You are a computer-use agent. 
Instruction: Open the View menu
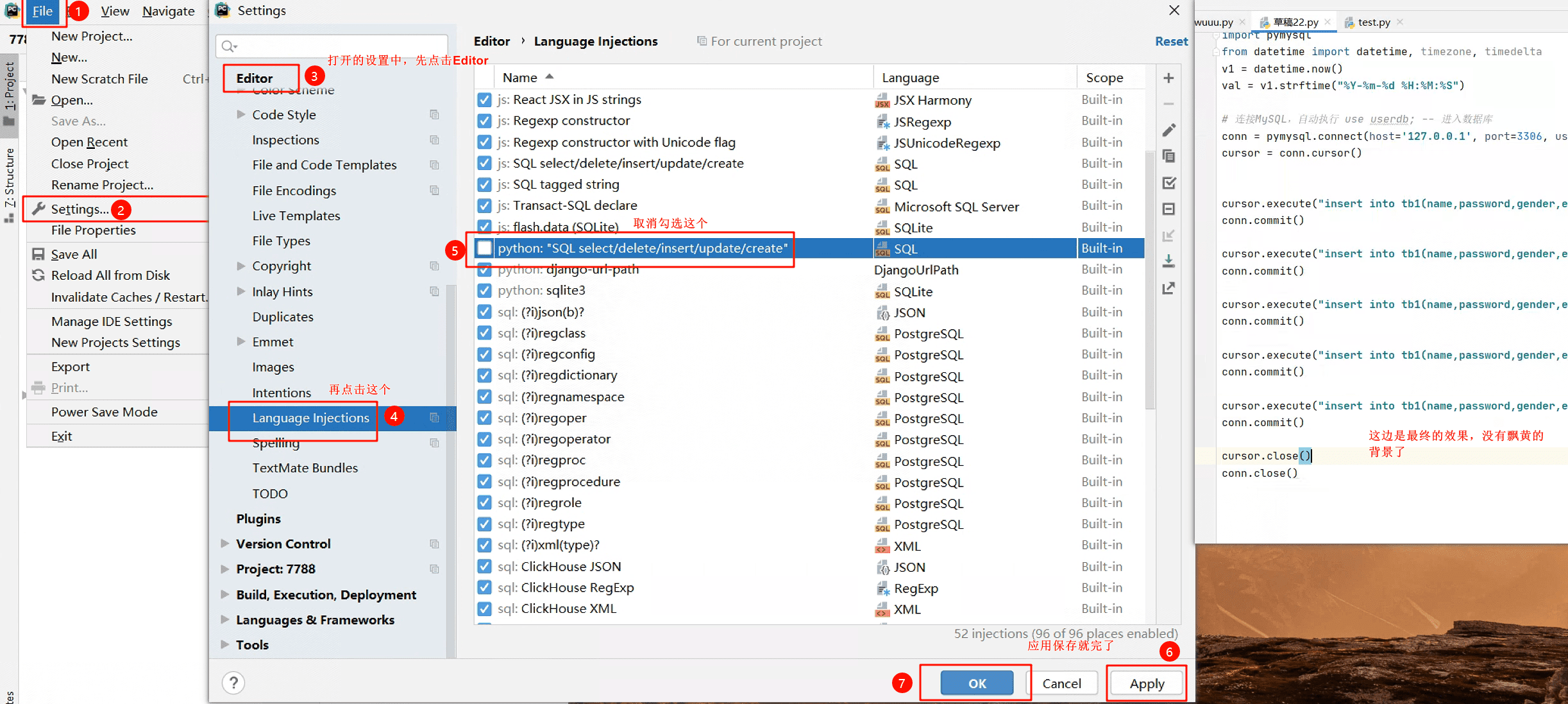(x=115, y=11)
